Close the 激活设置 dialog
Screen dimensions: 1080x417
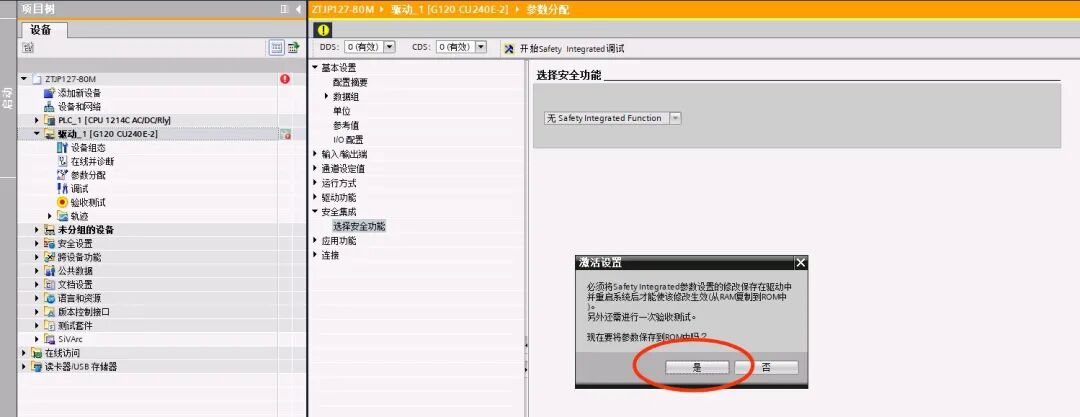tap(800, 263)
